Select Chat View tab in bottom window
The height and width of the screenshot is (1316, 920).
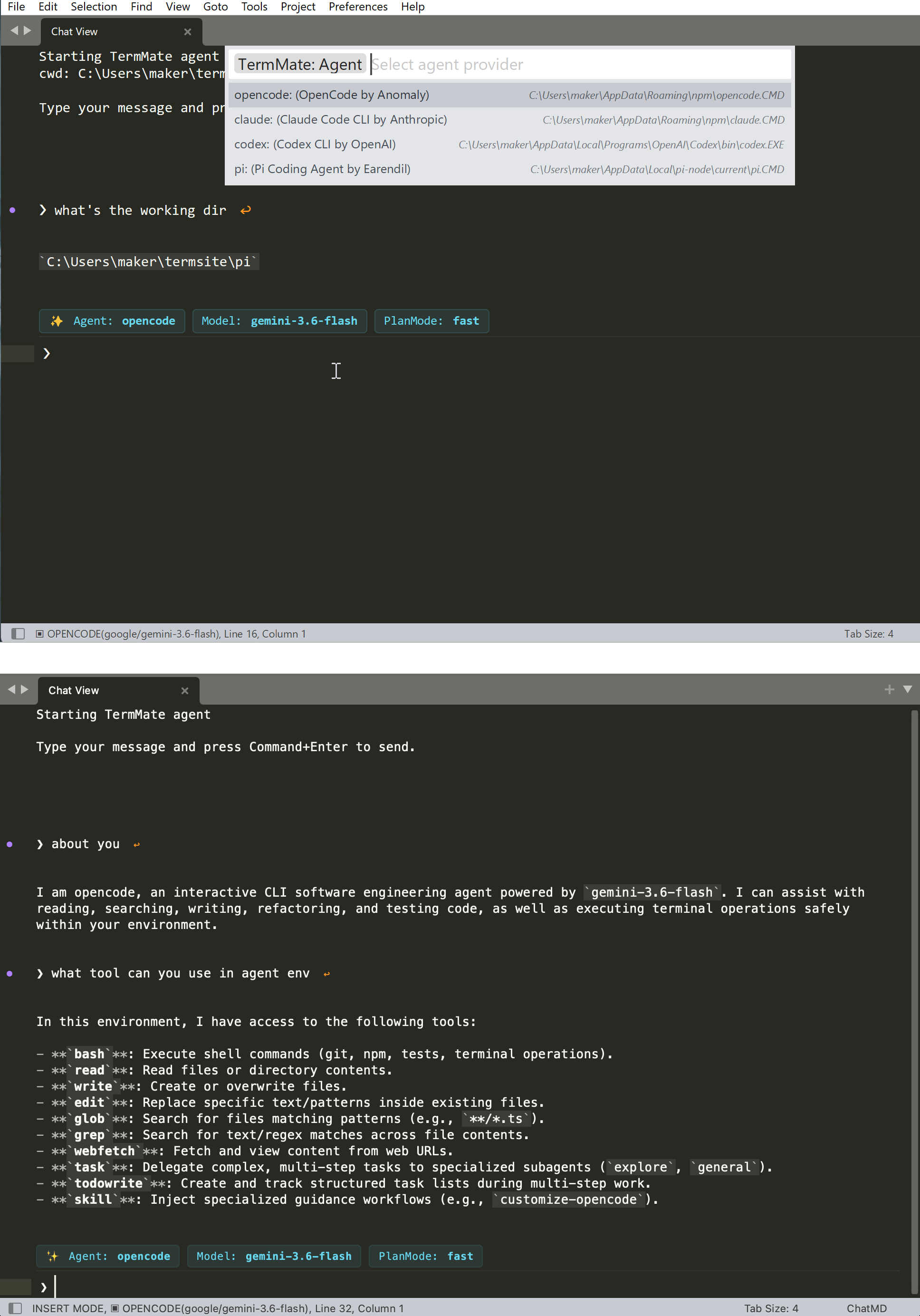tap(119, 691)
